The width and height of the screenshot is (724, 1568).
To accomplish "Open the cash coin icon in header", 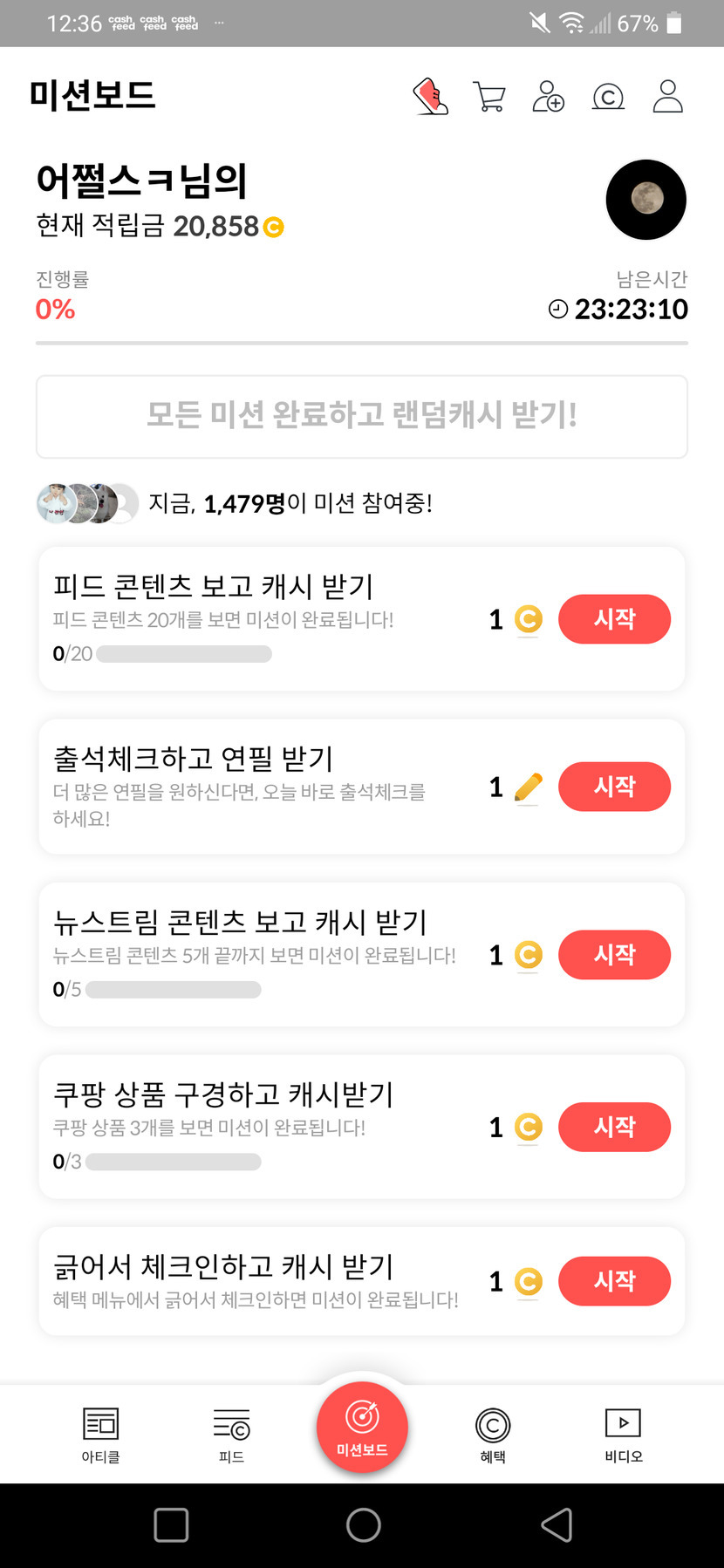I will pyautogui.click(x=608, y=97).
